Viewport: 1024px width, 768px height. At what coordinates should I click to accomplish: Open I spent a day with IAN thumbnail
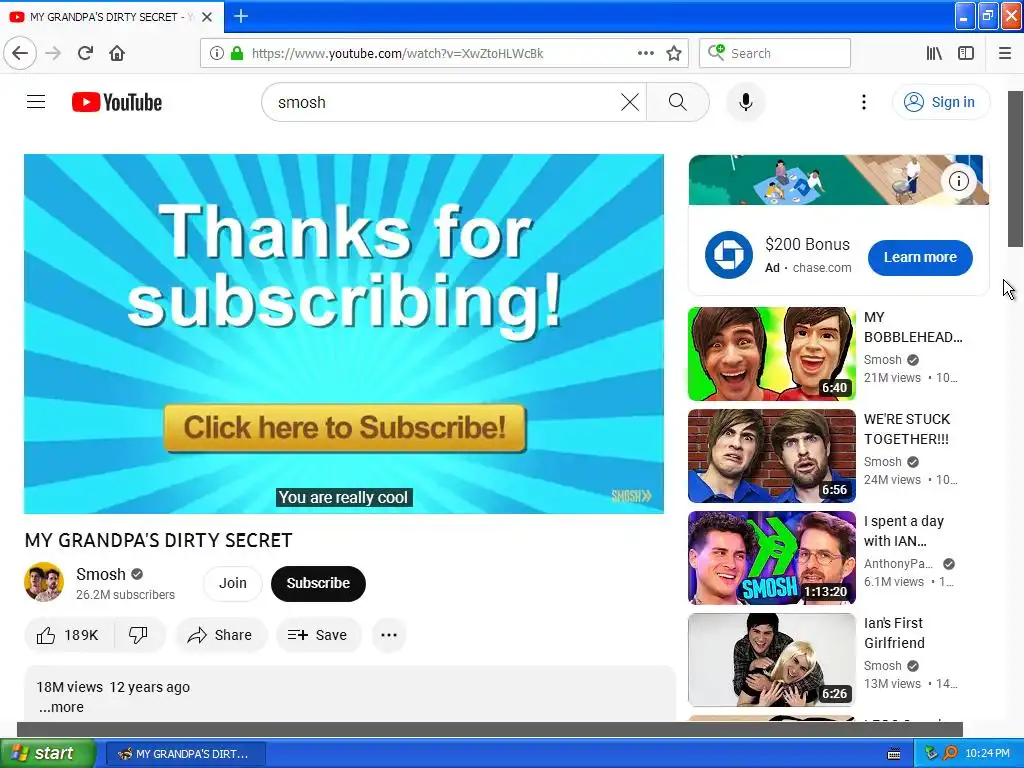771,558
